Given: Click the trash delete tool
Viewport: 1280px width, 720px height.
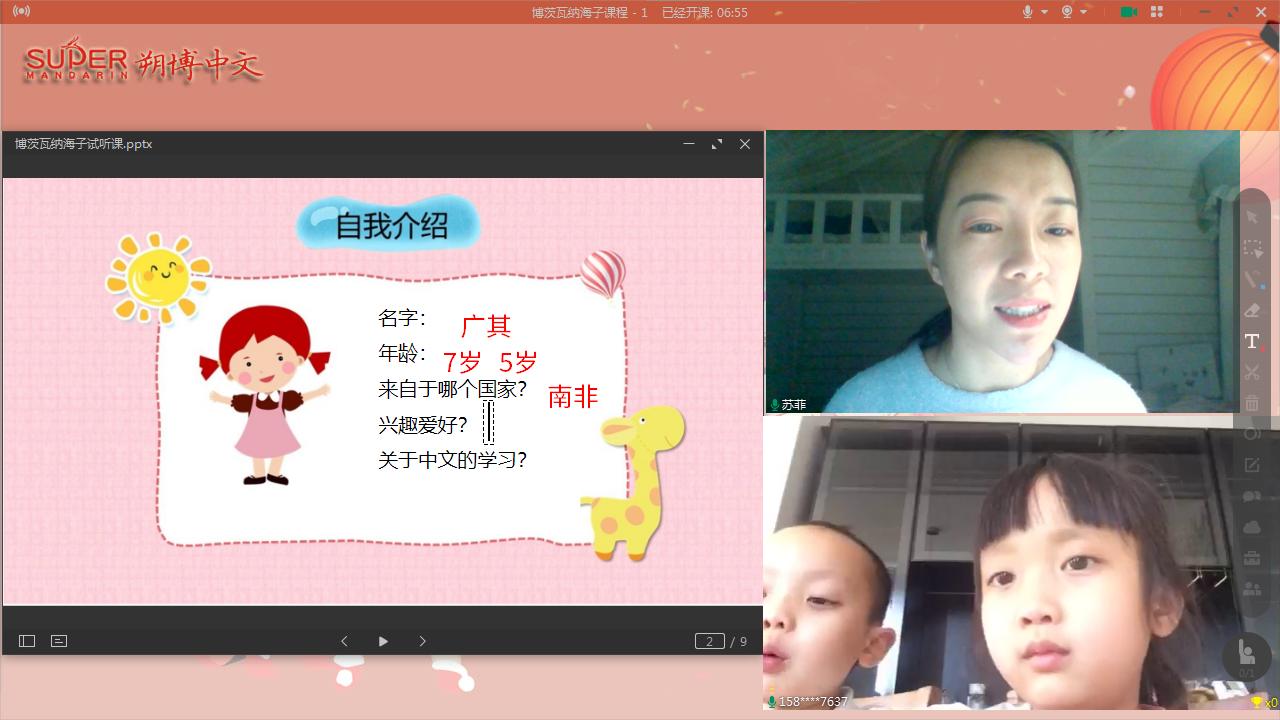Looking at the screenshot, I should [1252, 403].
